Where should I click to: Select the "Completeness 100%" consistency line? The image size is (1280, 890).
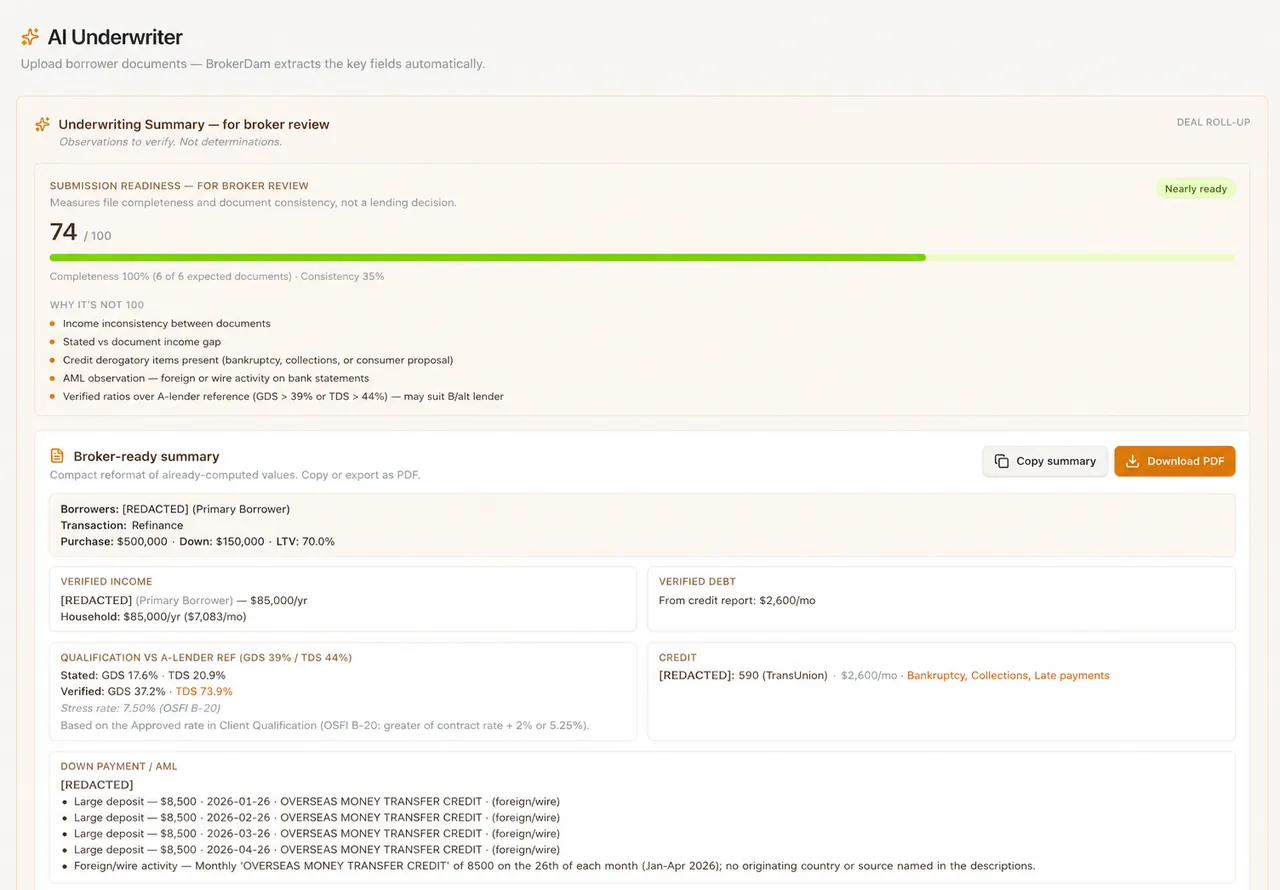[x=217, y=276]
